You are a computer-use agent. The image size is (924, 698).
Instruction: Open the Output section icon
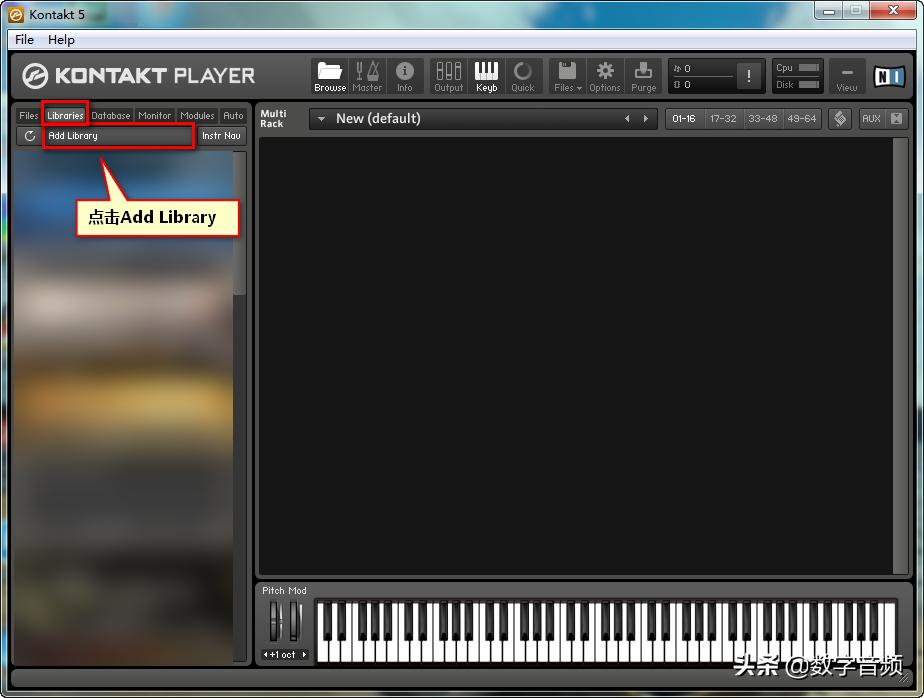click(448, 75)
